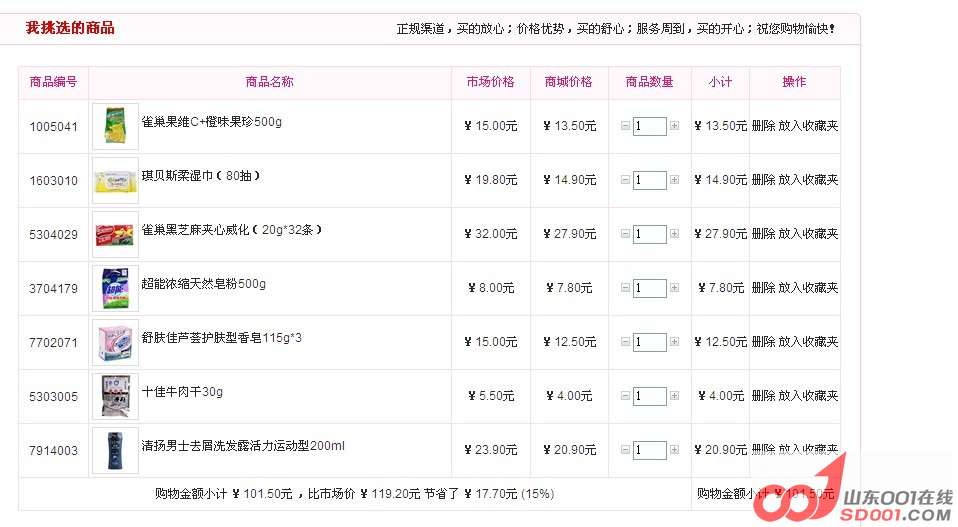Viewport: 958px width, 527px height.
Task: Increase quantity of item 7914003 with plus
Action: point(674,449)
